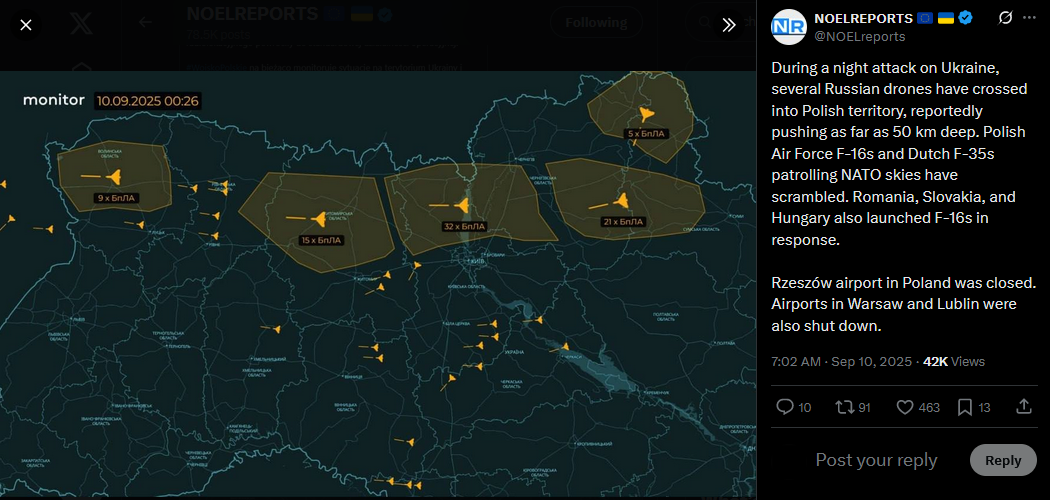Click the drone icon inside 5 x БпЛА zone

(646, 114)
